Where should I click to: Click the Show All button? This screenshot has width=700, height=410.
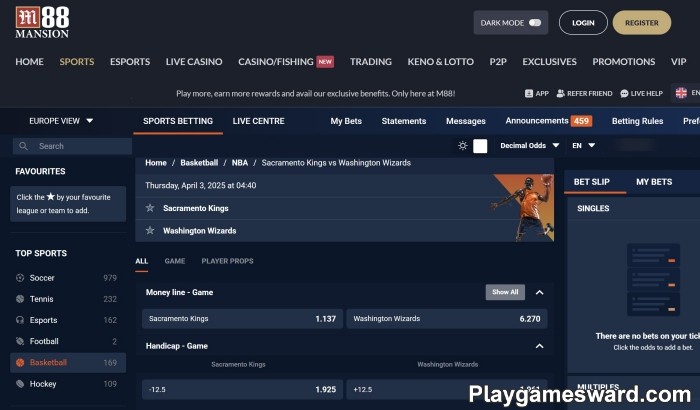click(504, 292)
